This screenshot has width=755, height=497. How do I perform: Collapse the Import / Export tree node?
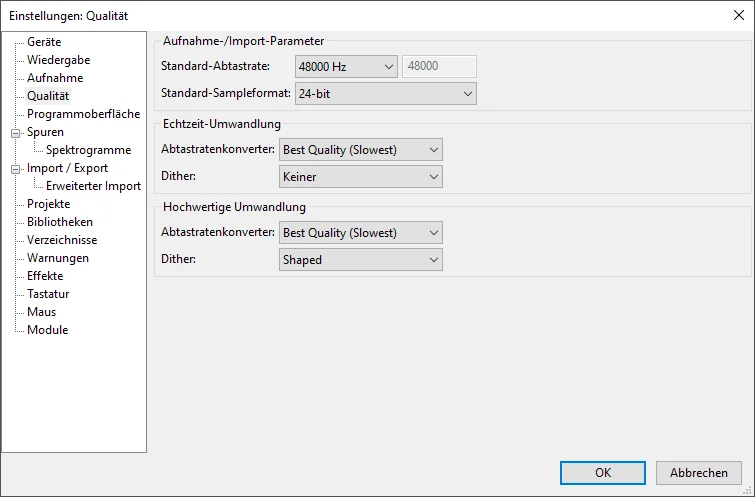pos(15,169)
